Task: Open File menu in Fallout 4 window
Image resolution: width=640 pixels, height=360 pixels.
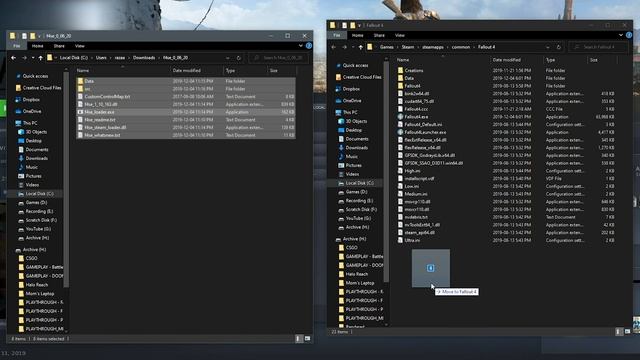Action: pos(337,36)
